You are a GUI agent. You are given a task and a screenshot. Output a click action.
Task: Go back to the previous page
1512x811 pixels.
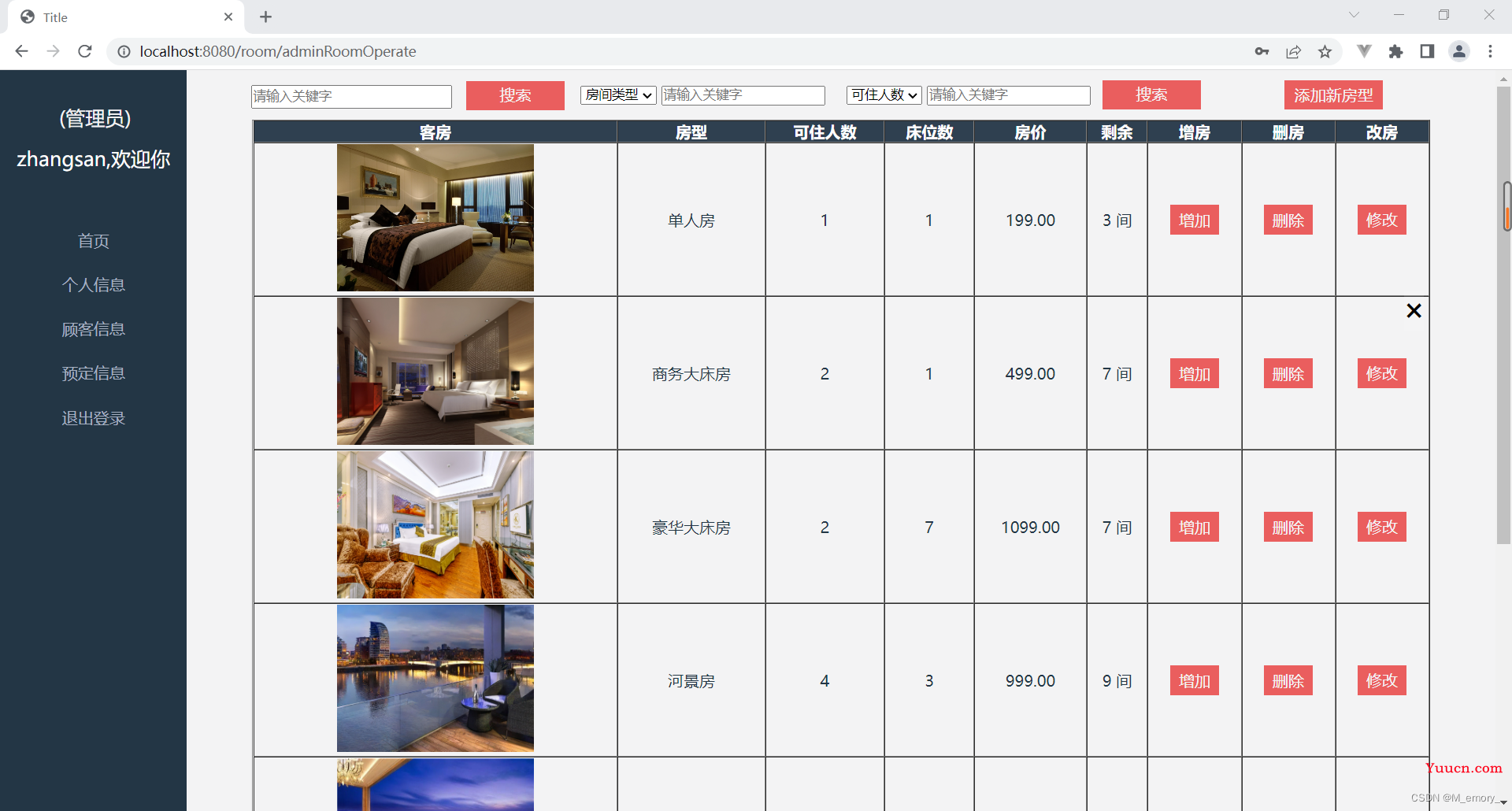[21, 51]
